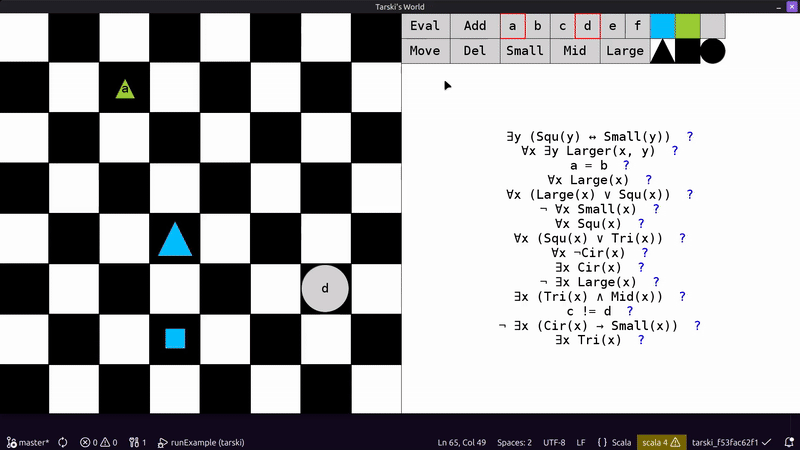Click the gray circle labeled d
800x450 pixels.
(x=325, y=289)
